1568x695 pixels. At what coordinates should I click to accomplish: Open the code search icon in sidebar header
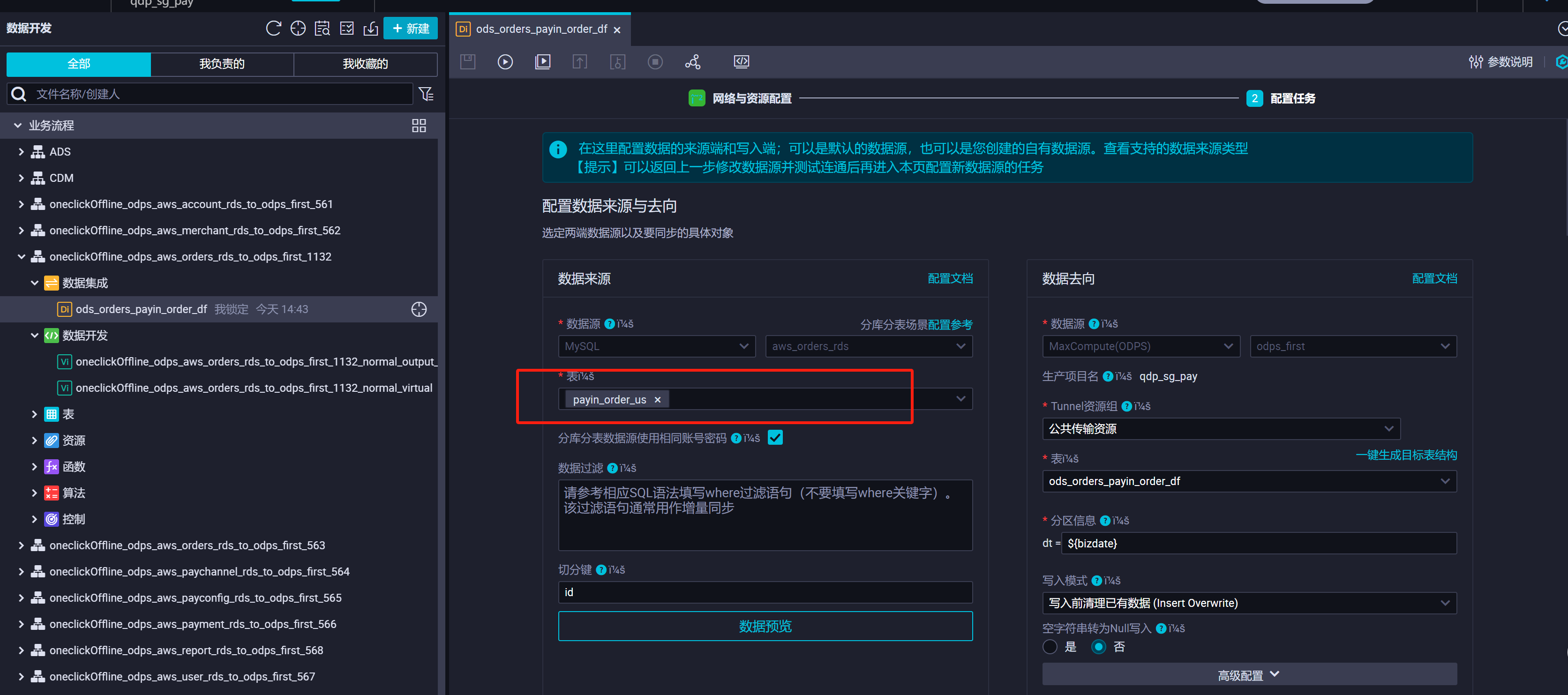click(322, 29)
